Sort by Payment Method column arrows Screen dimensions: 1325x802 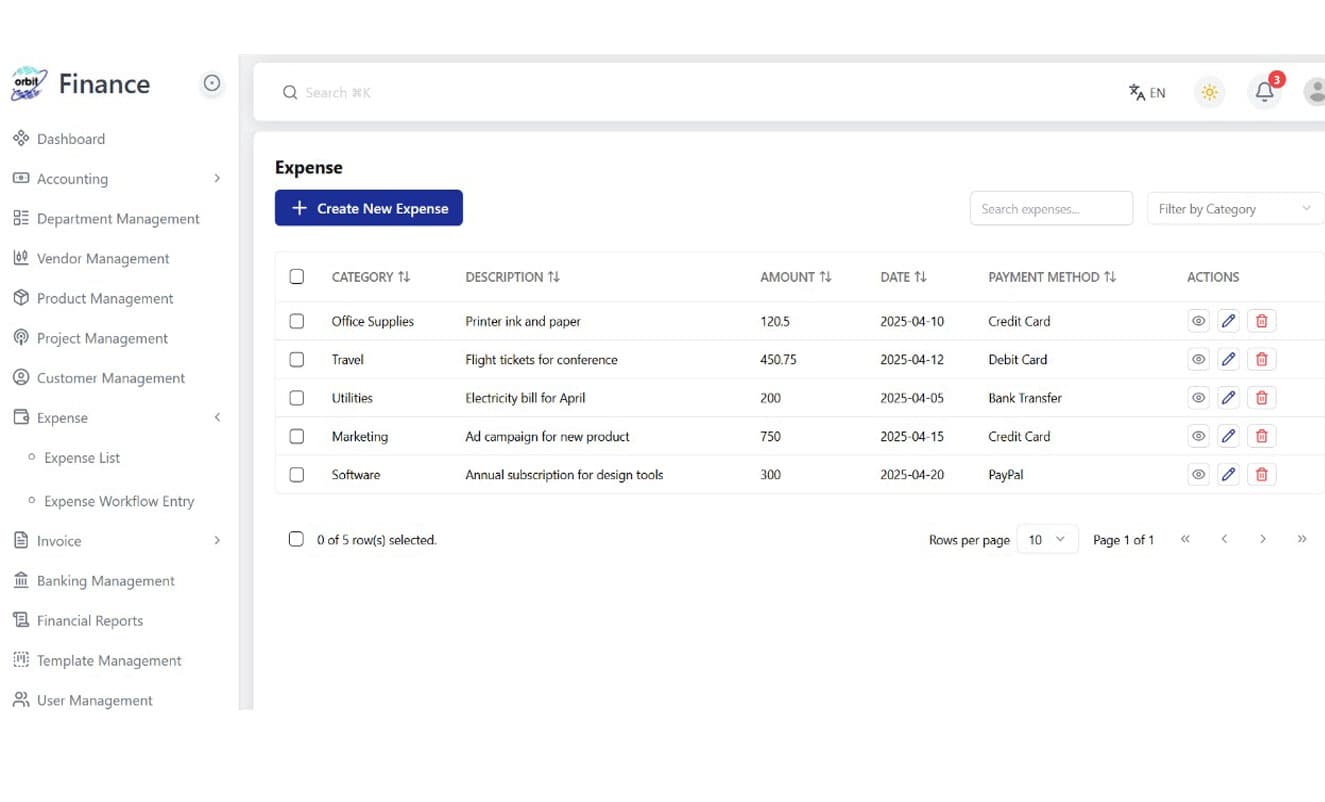[1110, 277]
